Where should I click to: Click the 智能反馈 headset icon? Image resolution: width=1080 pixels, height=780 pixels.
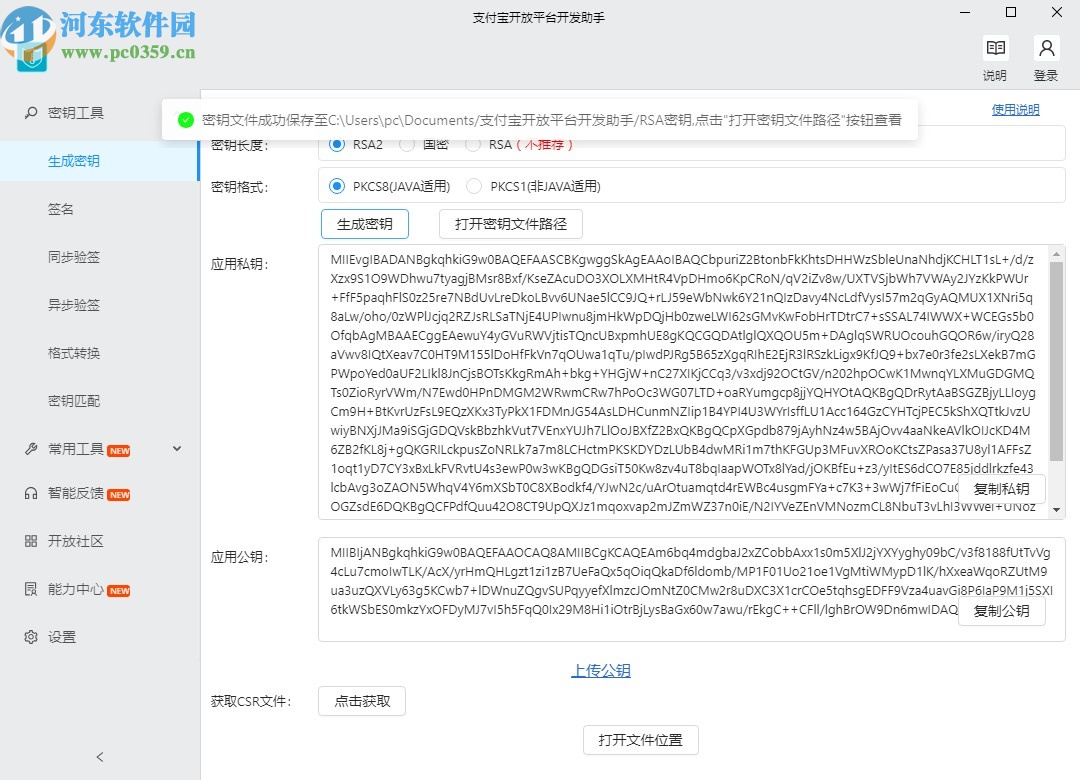point(31,493)
